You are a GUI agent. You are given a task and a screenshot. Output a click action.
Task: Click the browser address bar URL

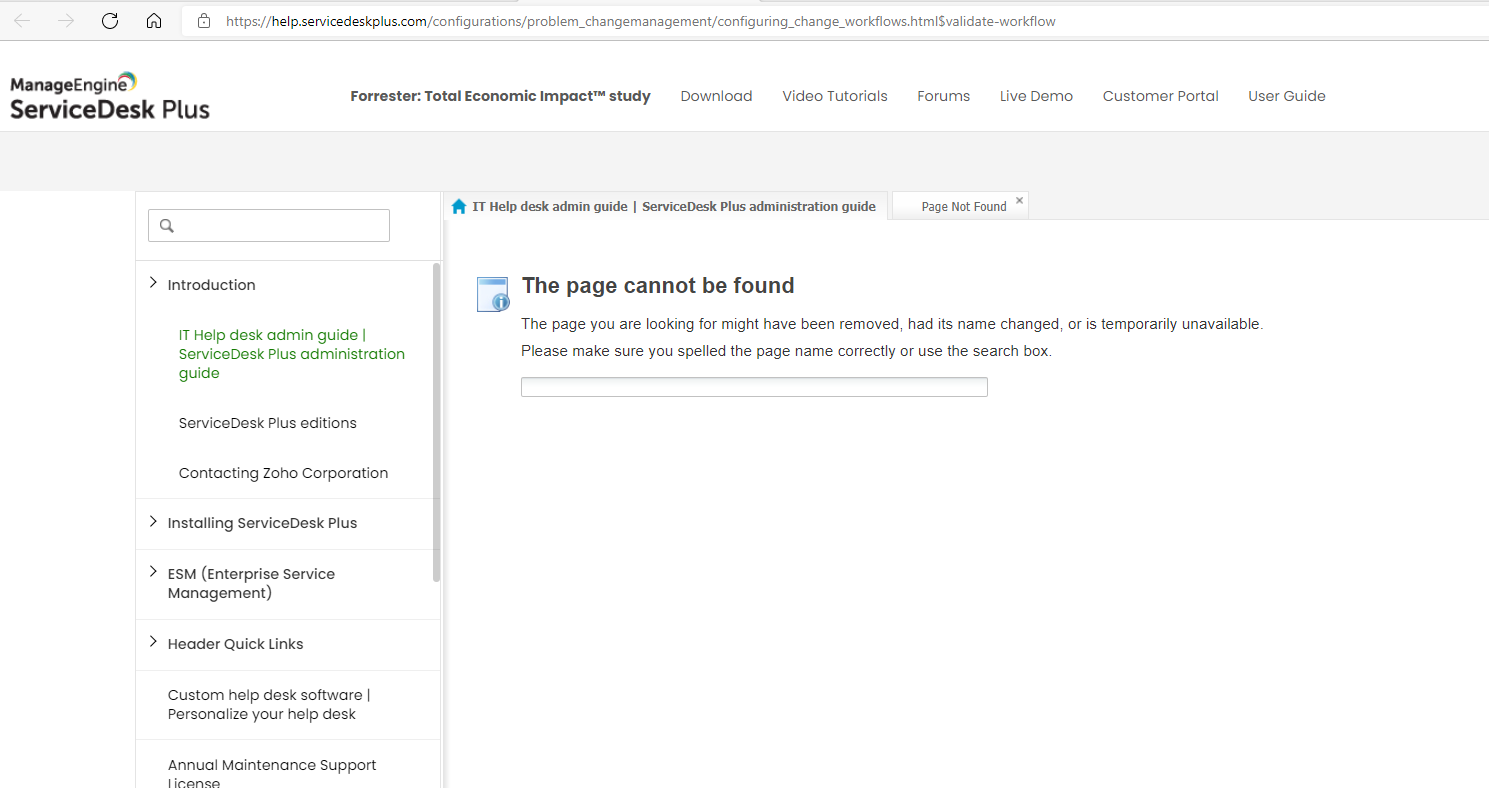pyautogui.click(x=640, y=21)
